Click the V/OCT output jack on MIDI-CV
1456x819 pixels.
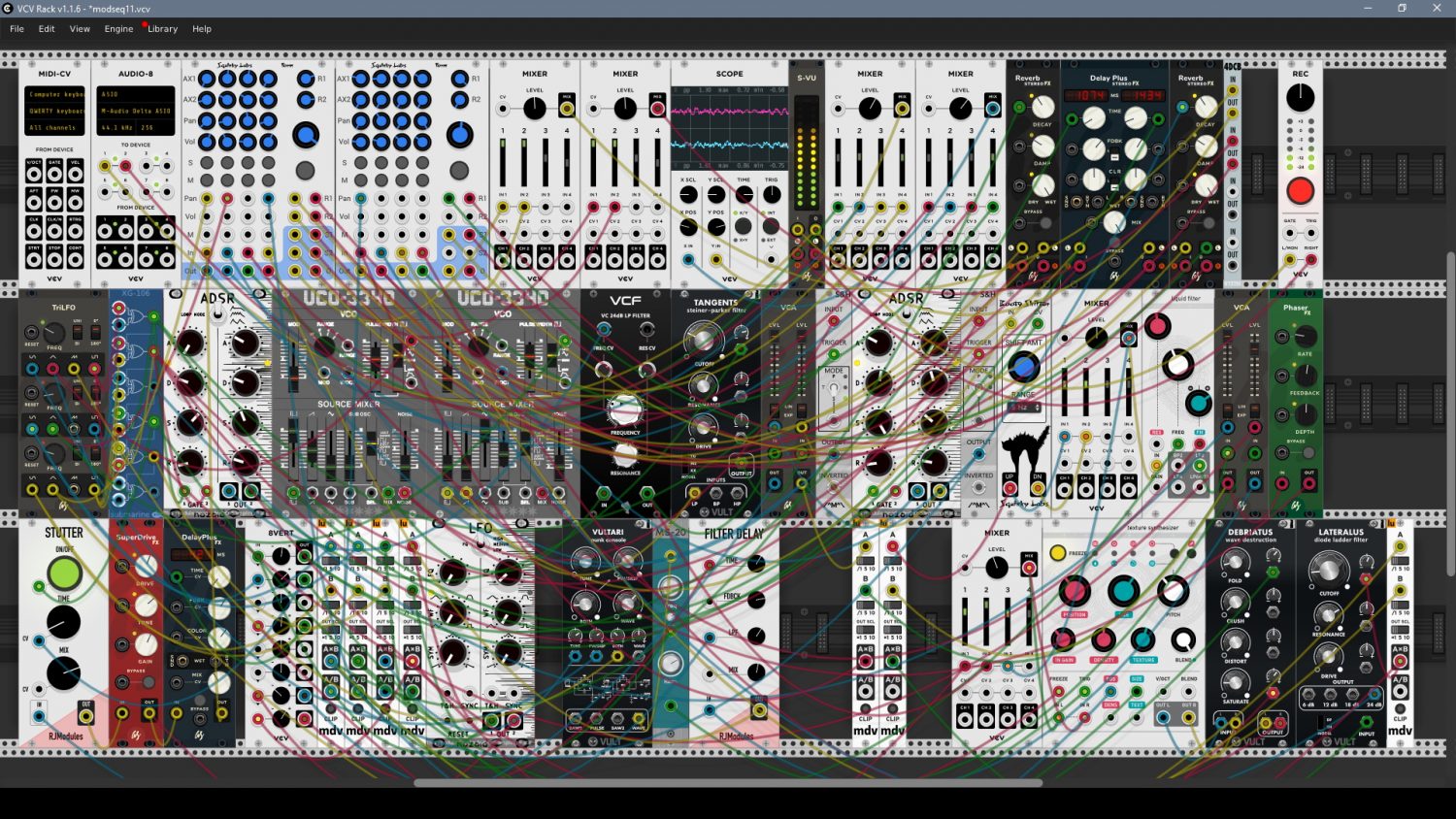click(x=34, y=175)
